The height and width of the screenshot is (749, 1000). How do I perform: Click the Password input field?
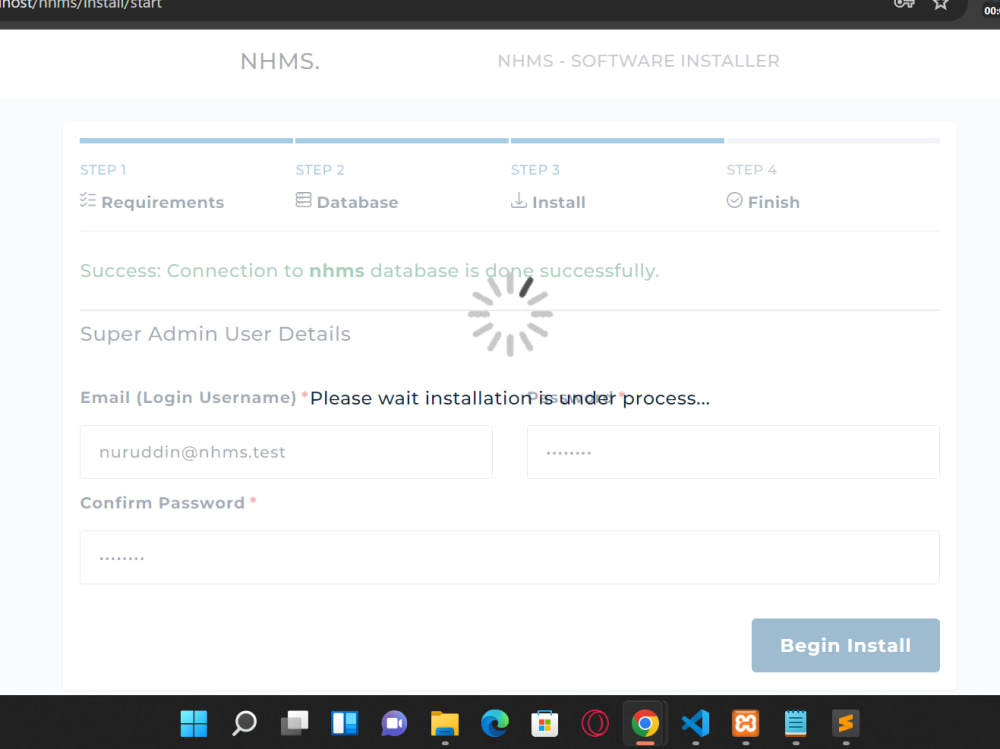733,452
